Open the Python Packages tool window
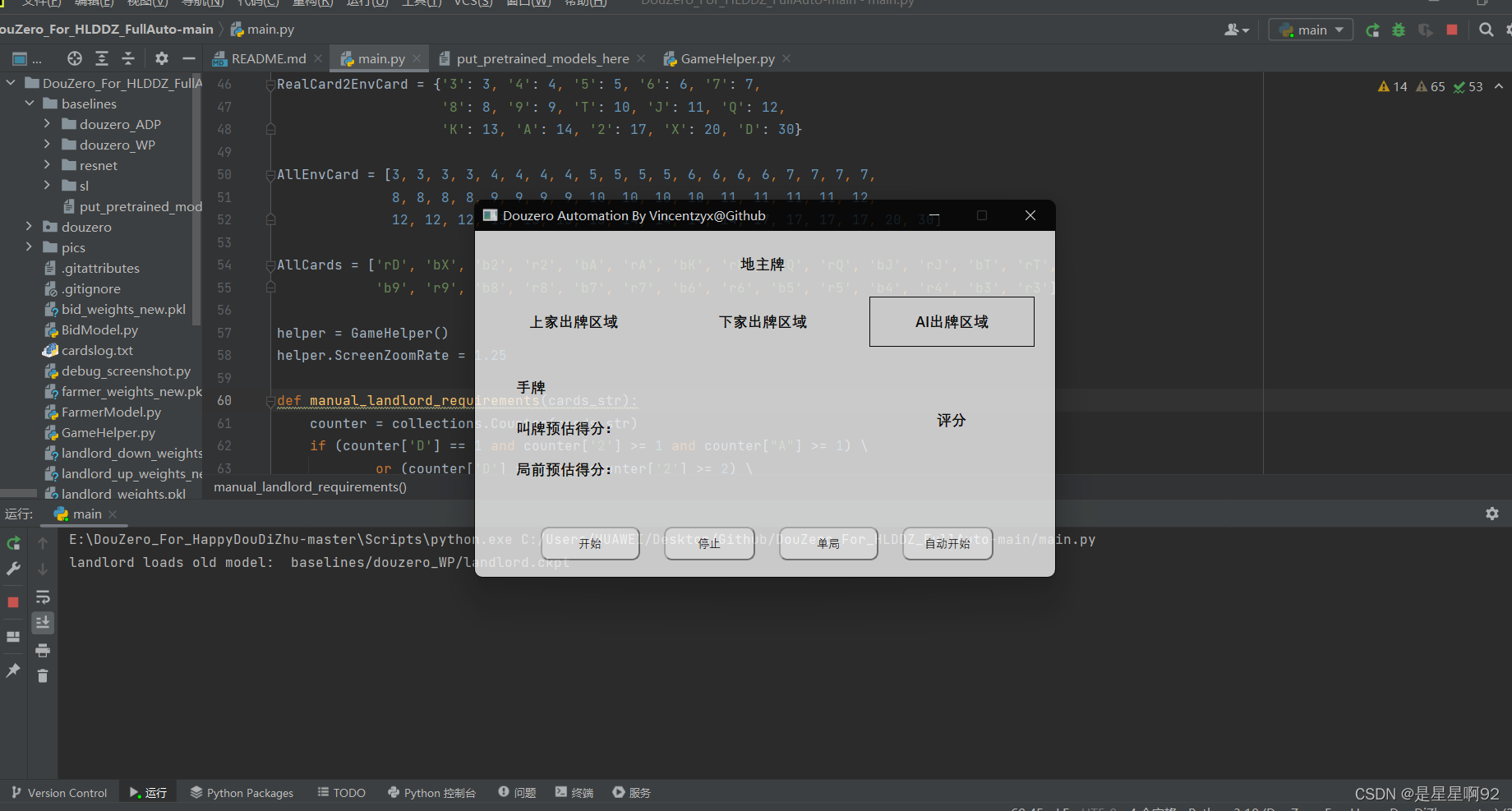The width and height of the screenshot is (1512, 811). (x=242, y=793)
